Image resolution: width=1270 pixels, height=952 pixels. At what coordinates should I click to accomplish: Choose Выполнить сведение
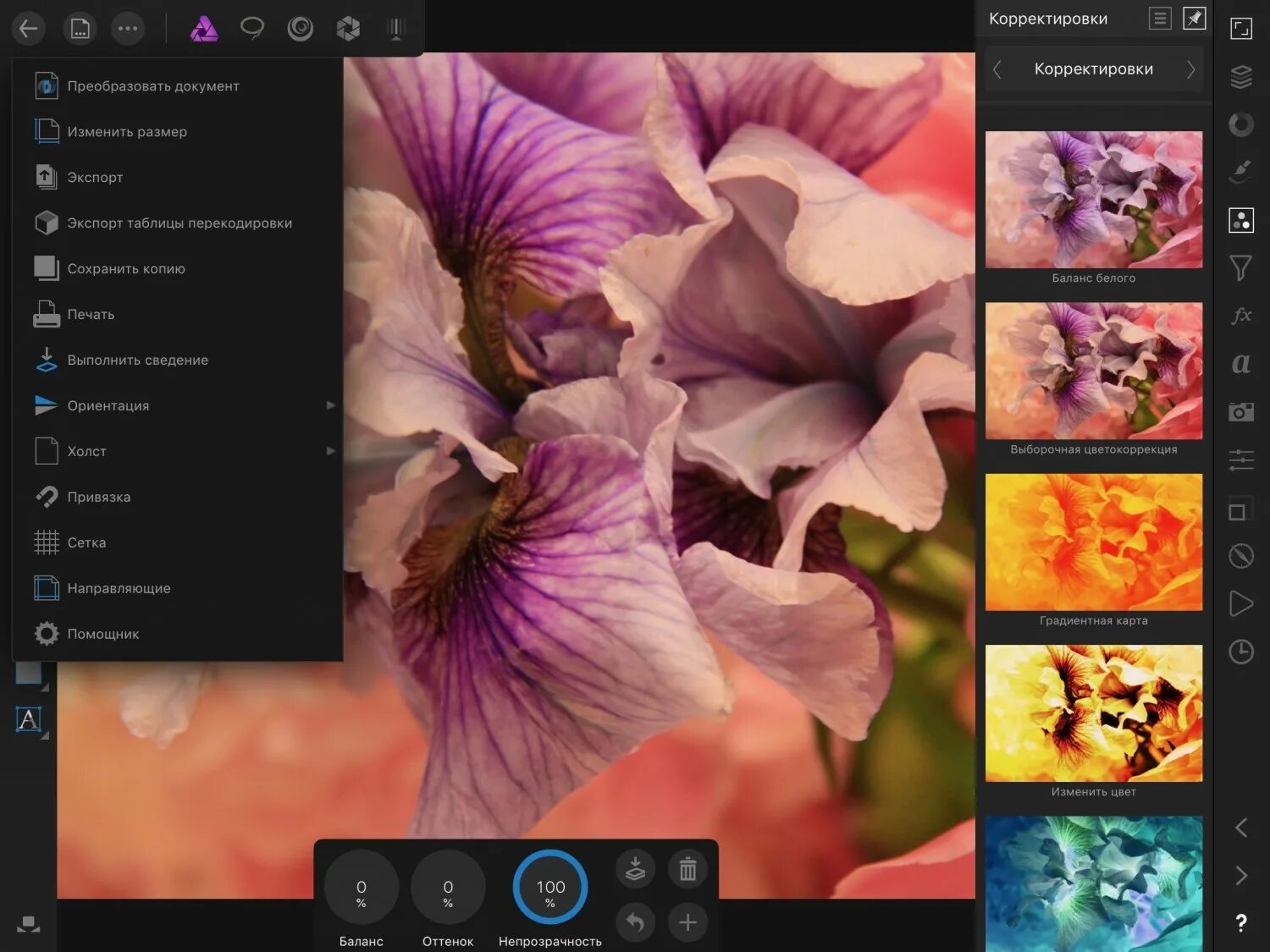coord(178,360)
